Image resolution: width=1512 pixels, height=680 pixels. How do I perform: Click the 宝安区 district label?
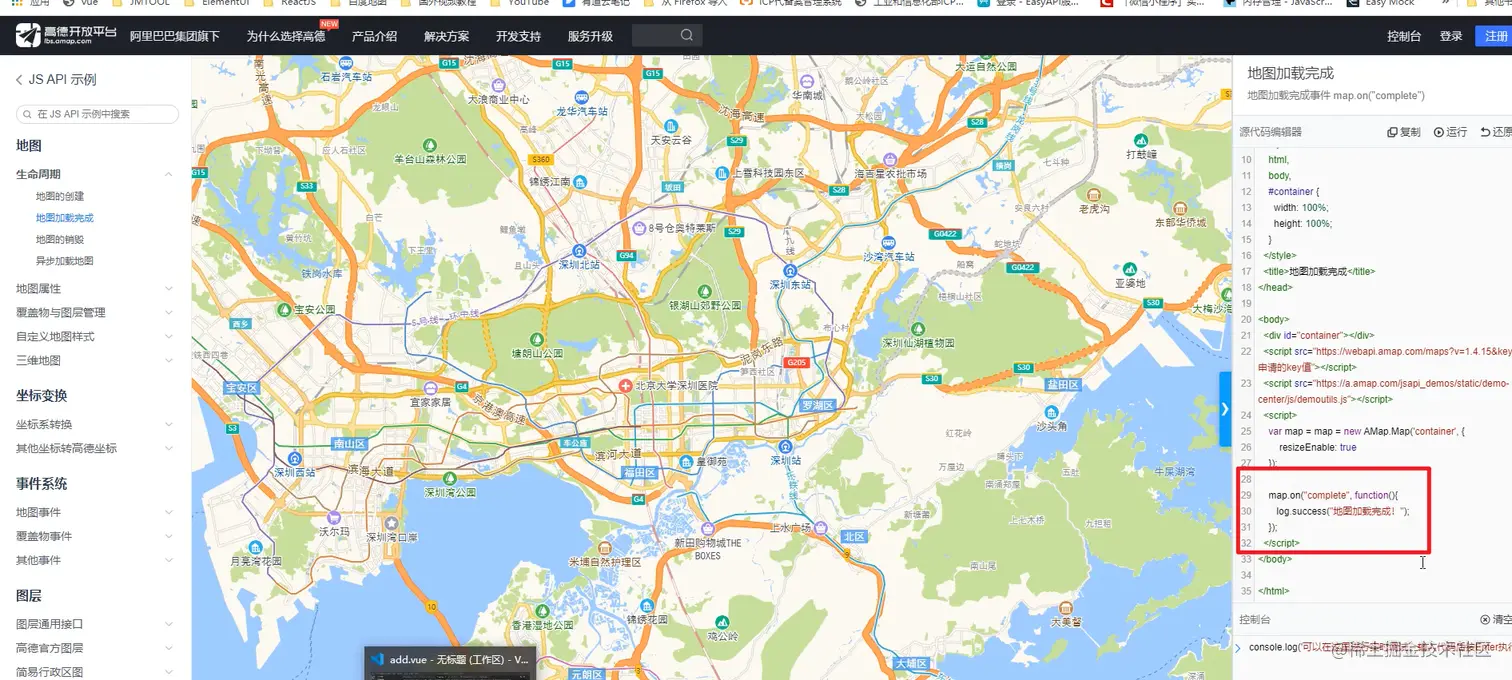pos(241,387)
